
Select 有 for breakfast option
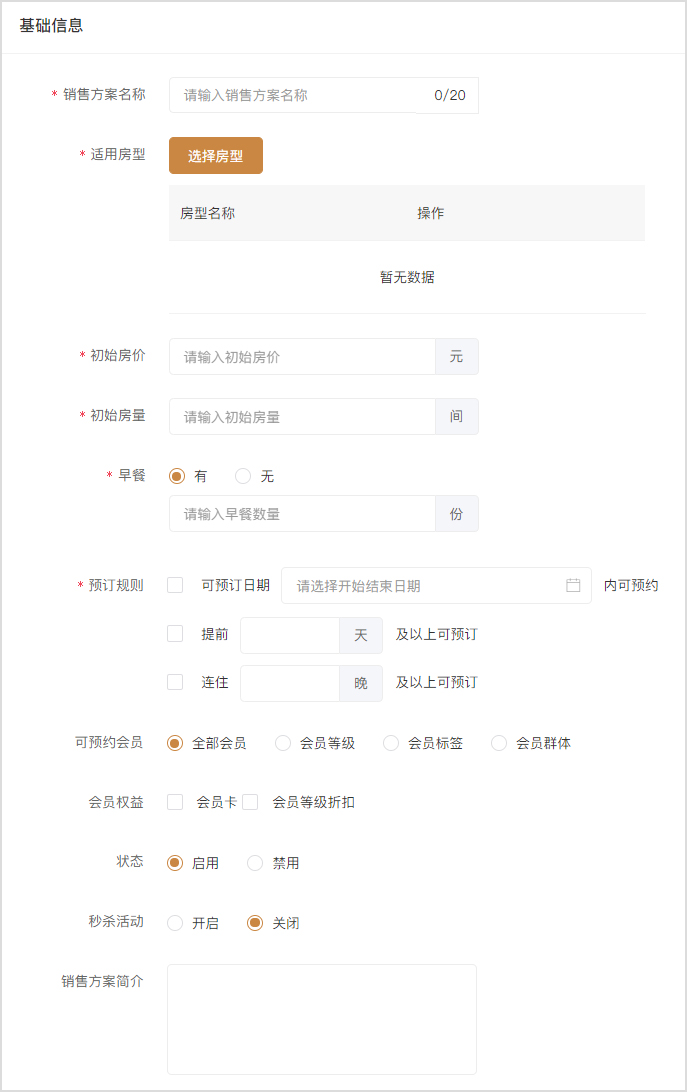point(177,477)
